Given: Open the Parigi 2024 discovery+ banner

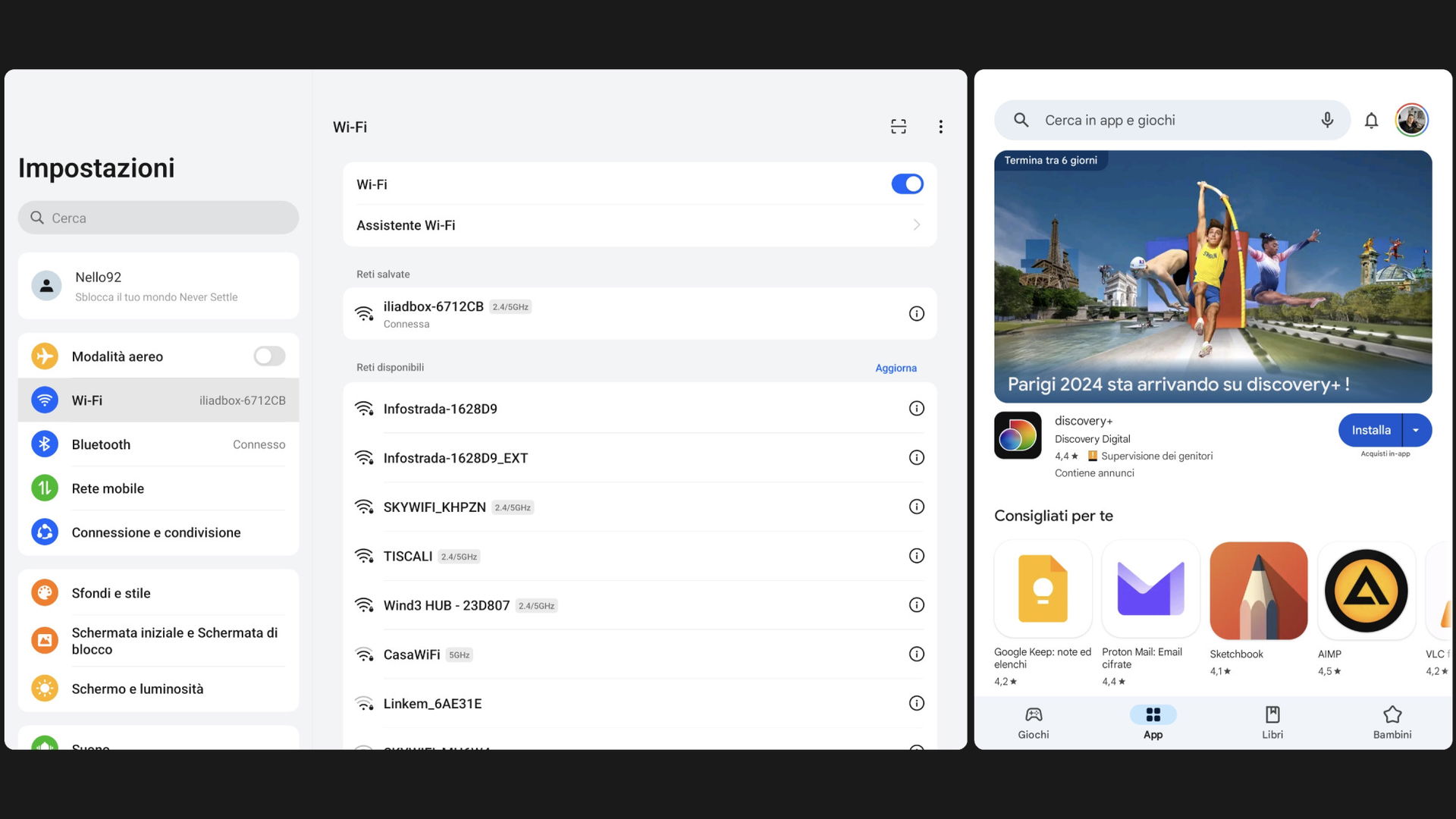Looking at the screenshot, I should [1213, 277].
